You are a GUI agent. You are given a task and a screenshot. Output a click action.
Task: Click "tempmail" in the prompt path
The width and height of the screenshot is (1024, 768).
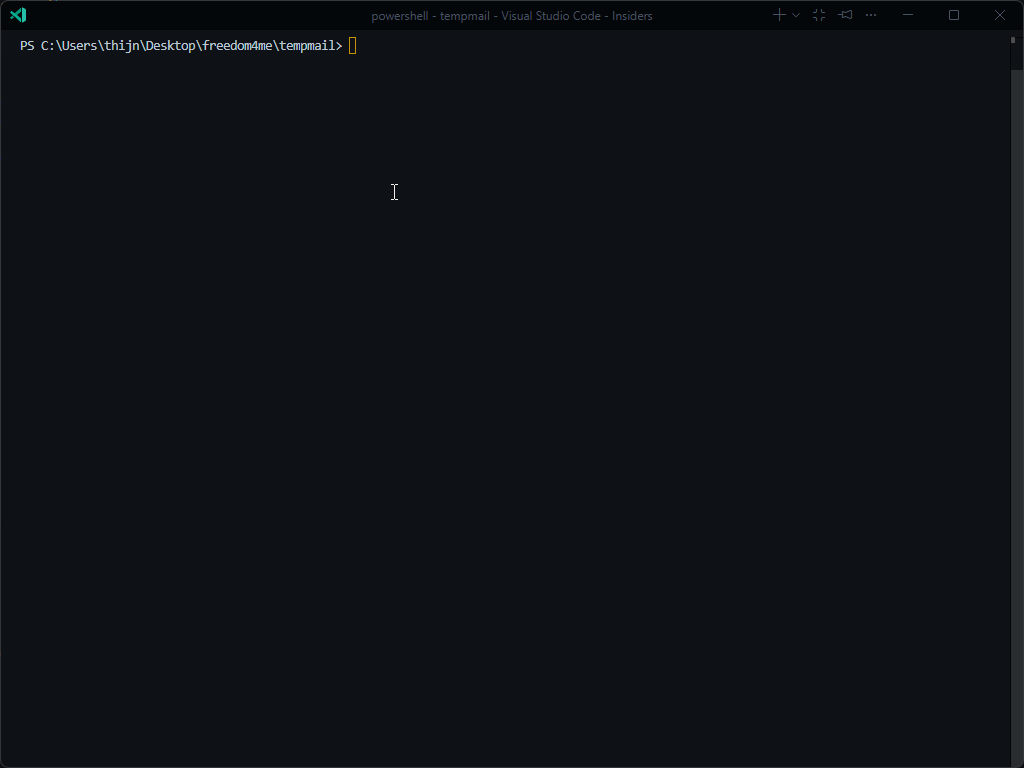(307, 46)
